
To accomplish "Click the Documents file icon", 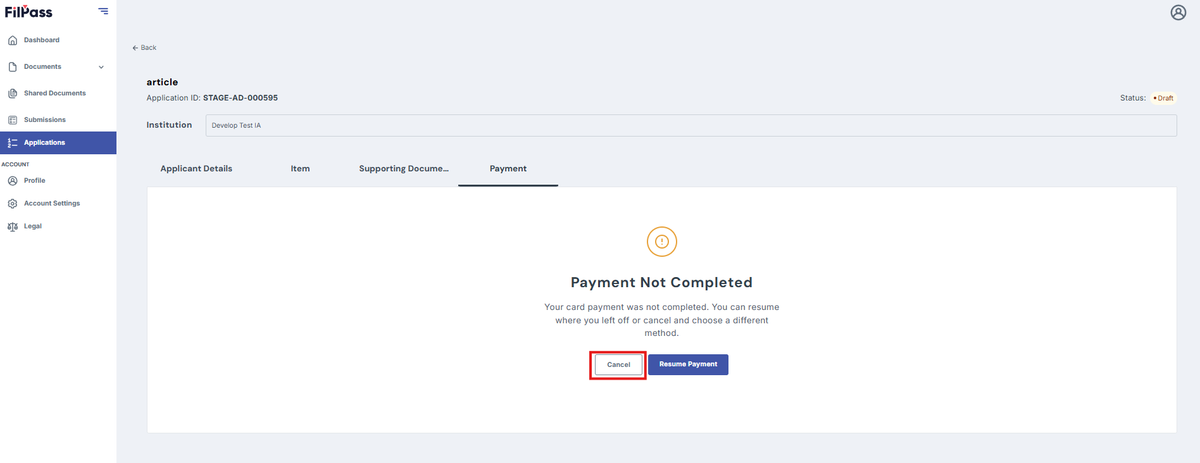I will pyautogui.click(x=12, y=67).
